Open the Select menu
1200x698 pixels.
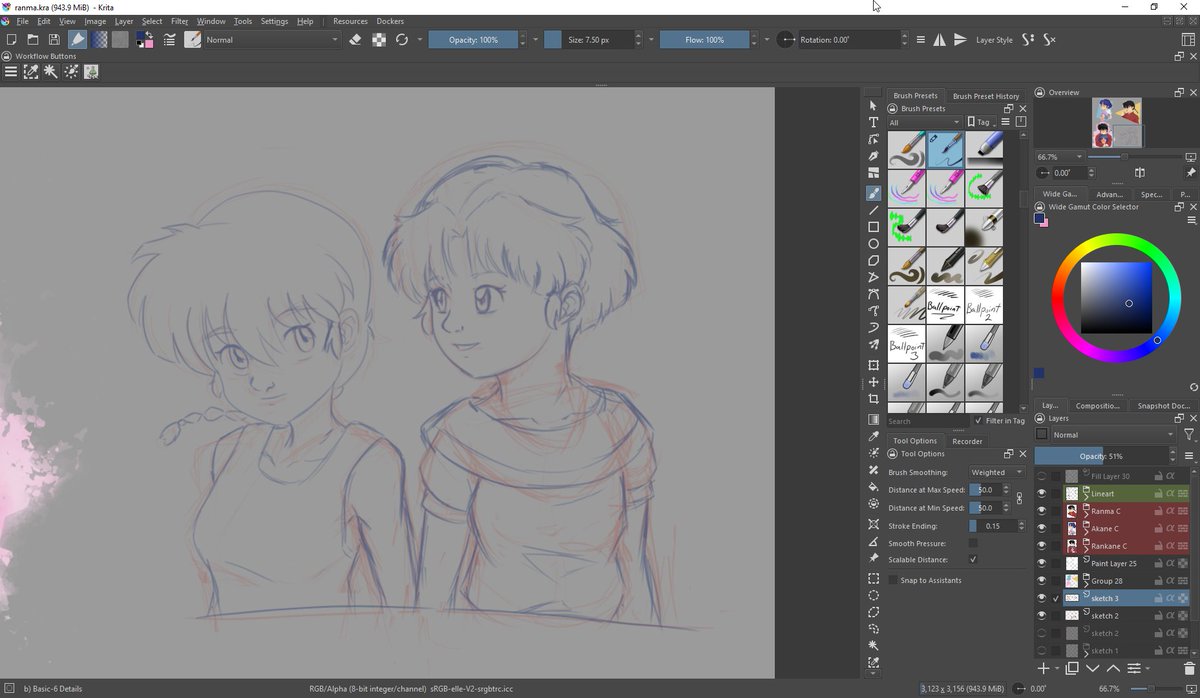(x=152, y=21)
